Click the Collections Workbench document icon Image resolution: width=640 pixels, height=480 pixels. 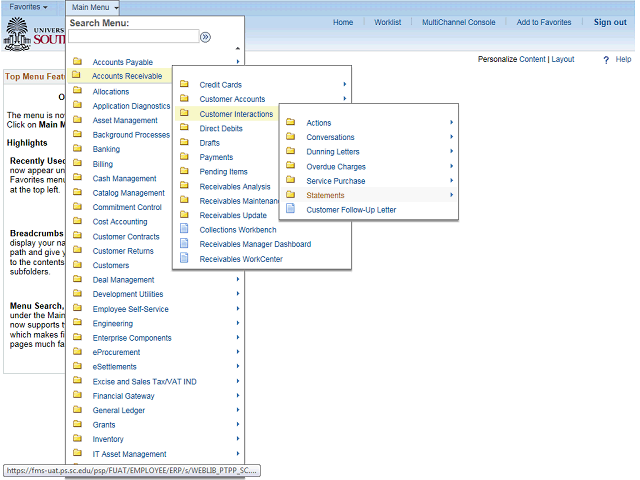tap(184, 230)
